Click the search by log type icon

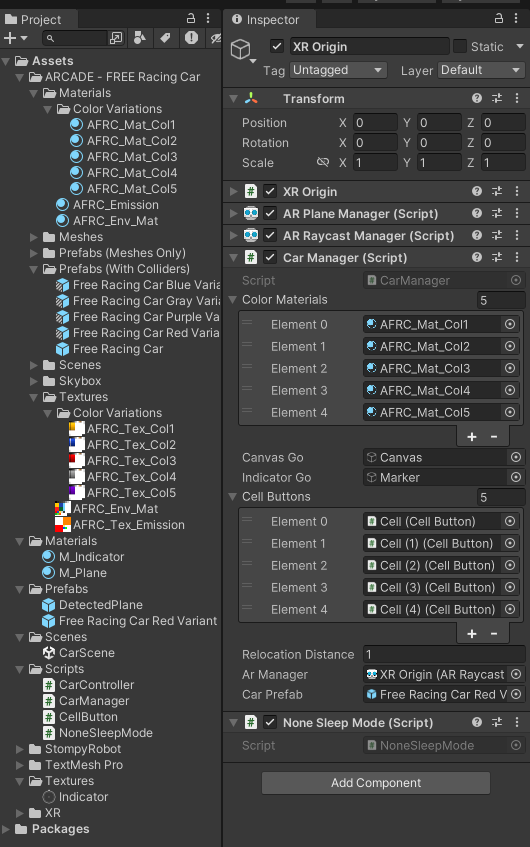[x=191, y=38]
